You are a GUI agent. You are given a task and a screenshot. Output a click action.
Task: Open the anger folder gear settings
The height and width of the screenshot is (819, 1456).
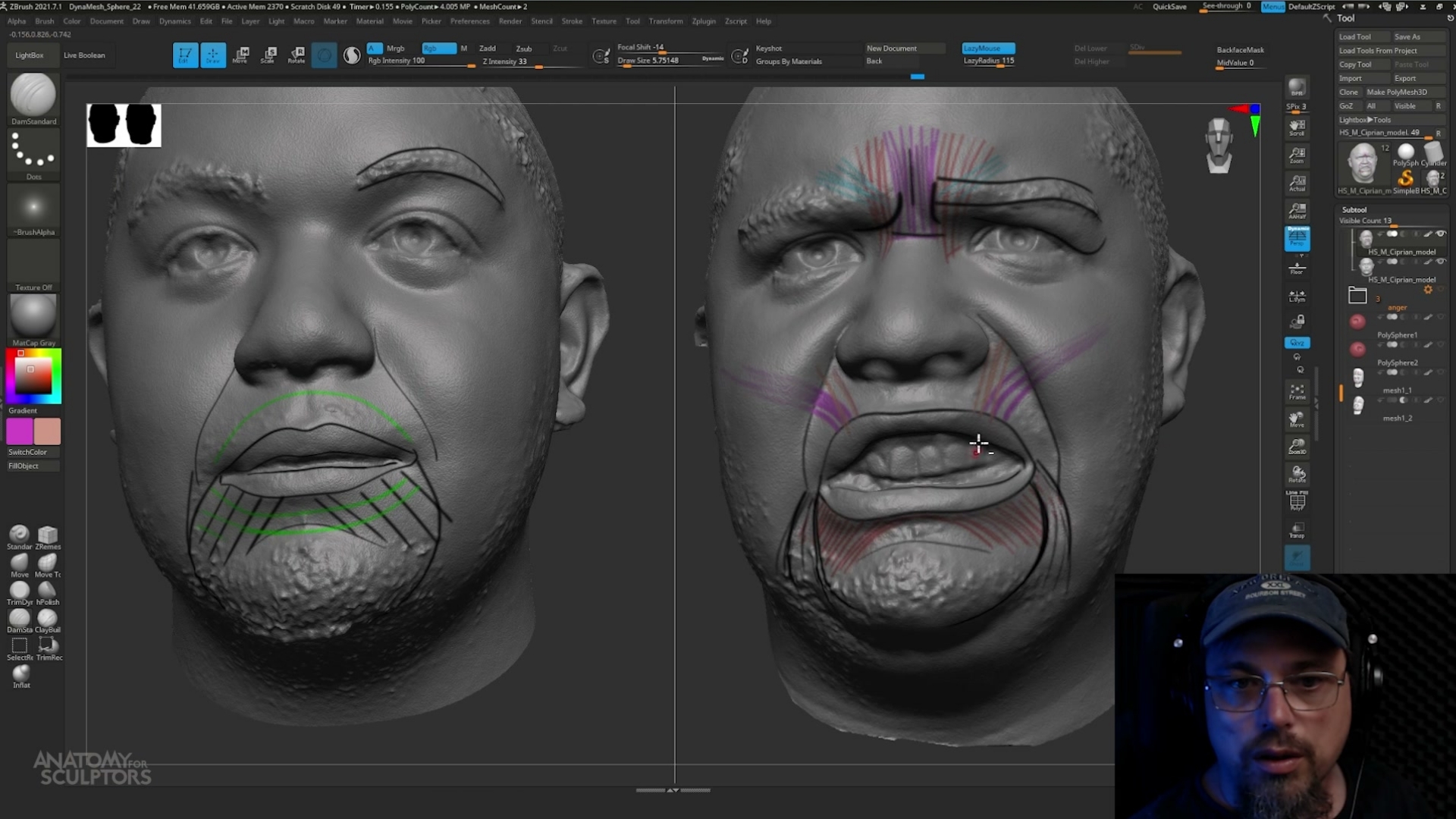(1428, 290)
